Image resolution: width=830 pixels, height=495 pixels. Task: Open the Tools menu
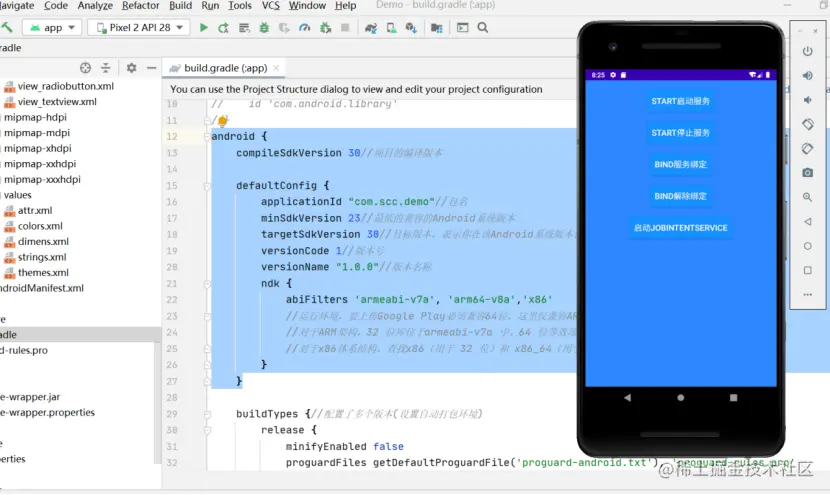pos(240,5)
